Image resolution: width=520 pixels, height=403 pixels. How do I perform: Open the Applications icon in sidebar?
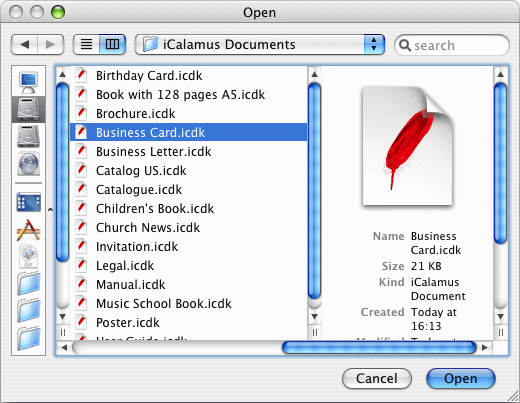tap(28, 230)
